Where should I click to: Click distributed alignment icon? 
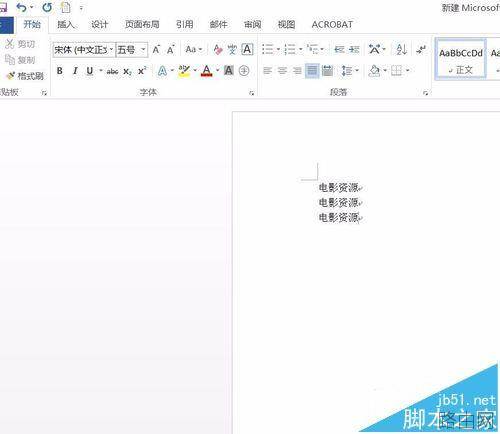327,71
